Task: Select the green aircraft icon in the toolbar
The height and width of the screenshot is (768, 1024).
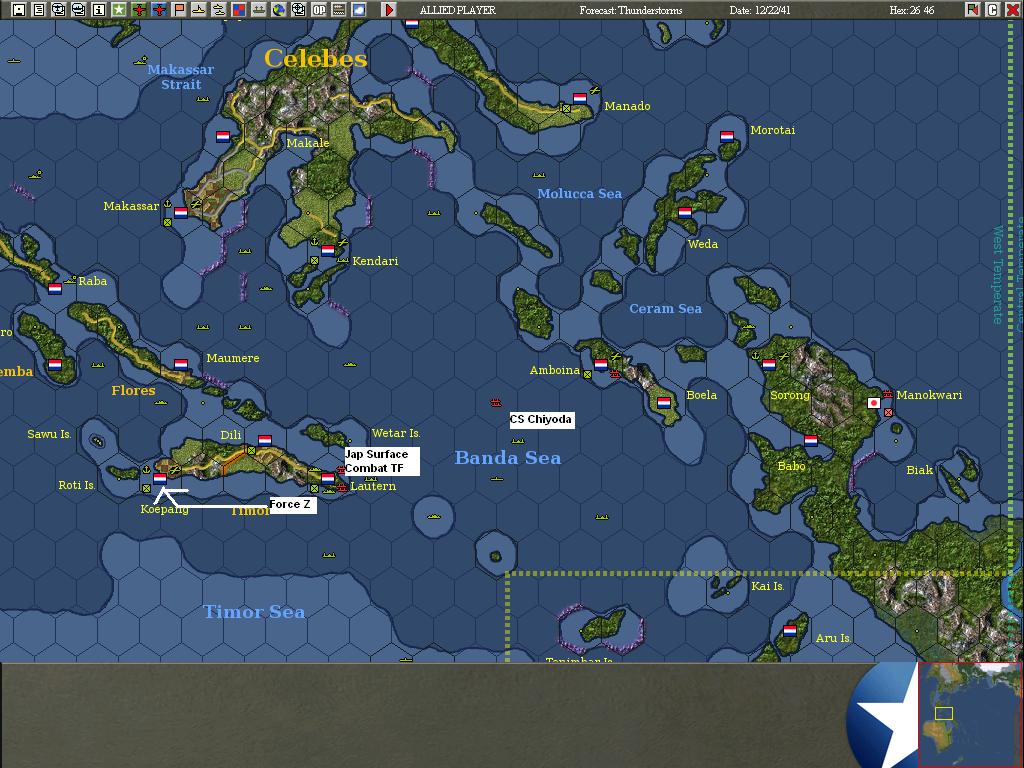Action: pyautogui.click(x=139, y=8)
